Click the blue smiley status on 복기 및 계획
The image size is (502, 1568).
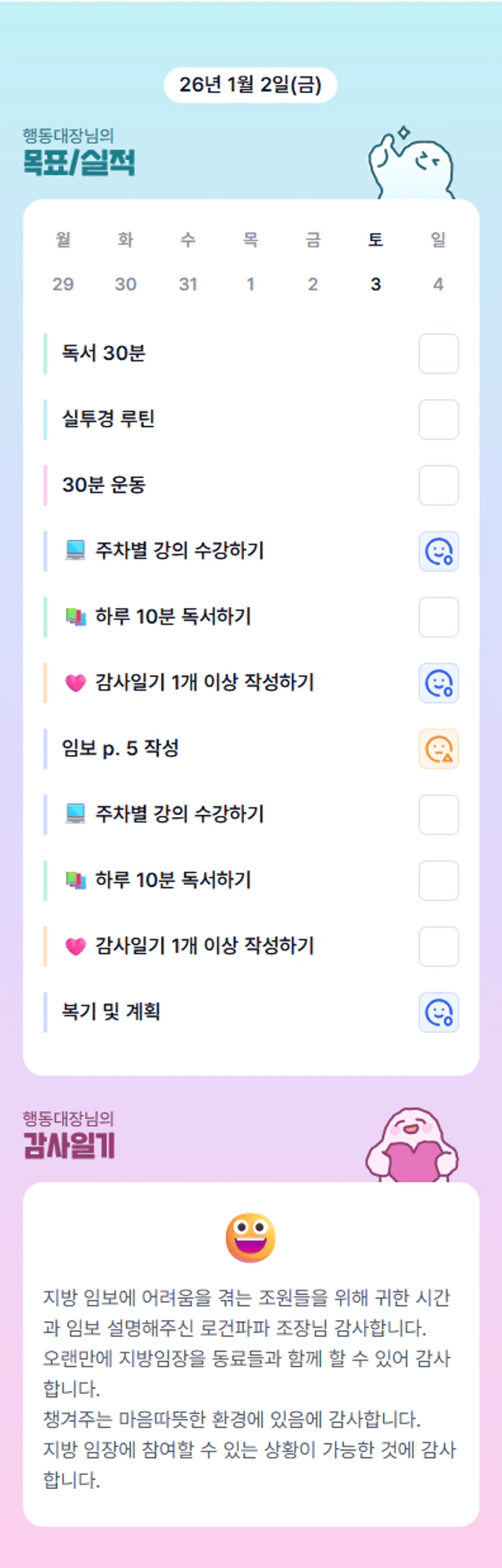439,1013
